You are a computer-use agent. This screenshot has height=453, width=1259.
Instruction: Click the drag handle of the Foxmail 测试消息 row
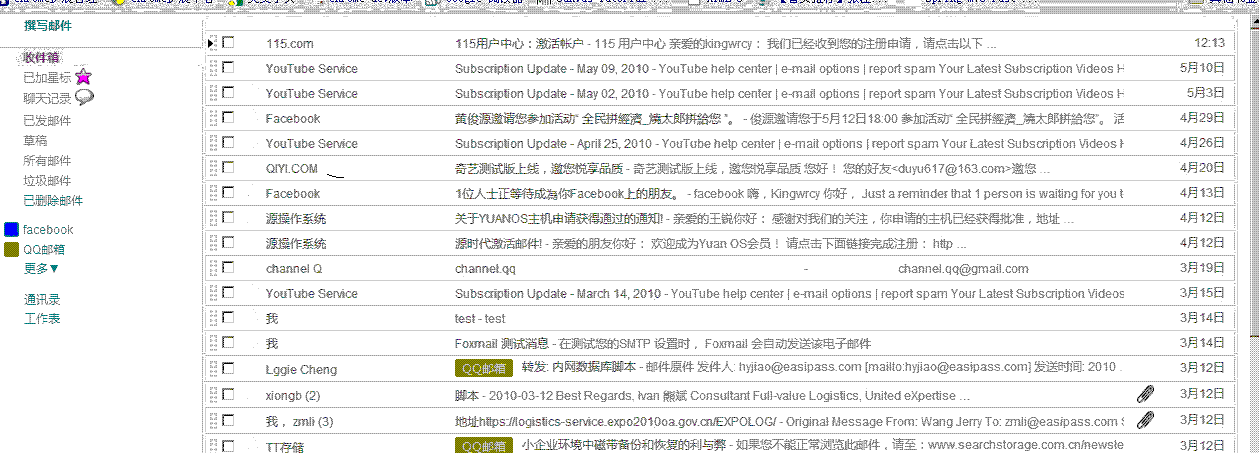tap(212, 343)
